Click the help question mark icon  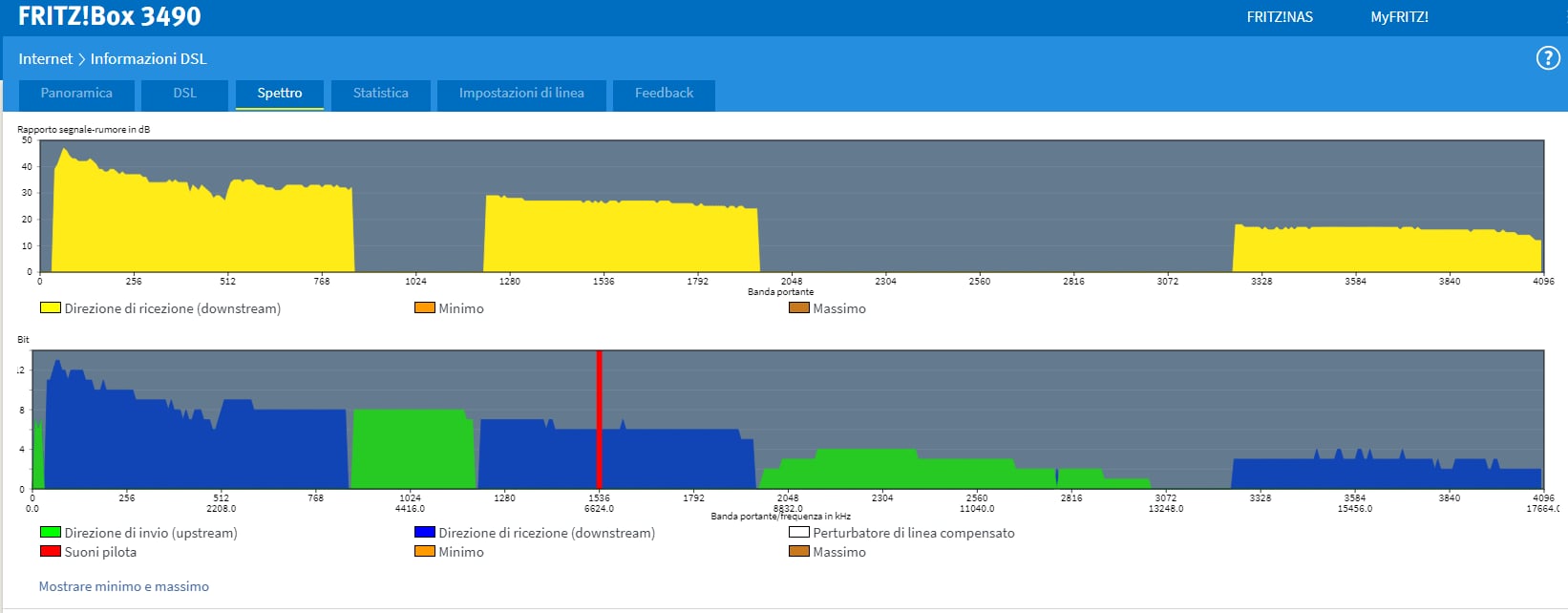(x=1547, y=58)
